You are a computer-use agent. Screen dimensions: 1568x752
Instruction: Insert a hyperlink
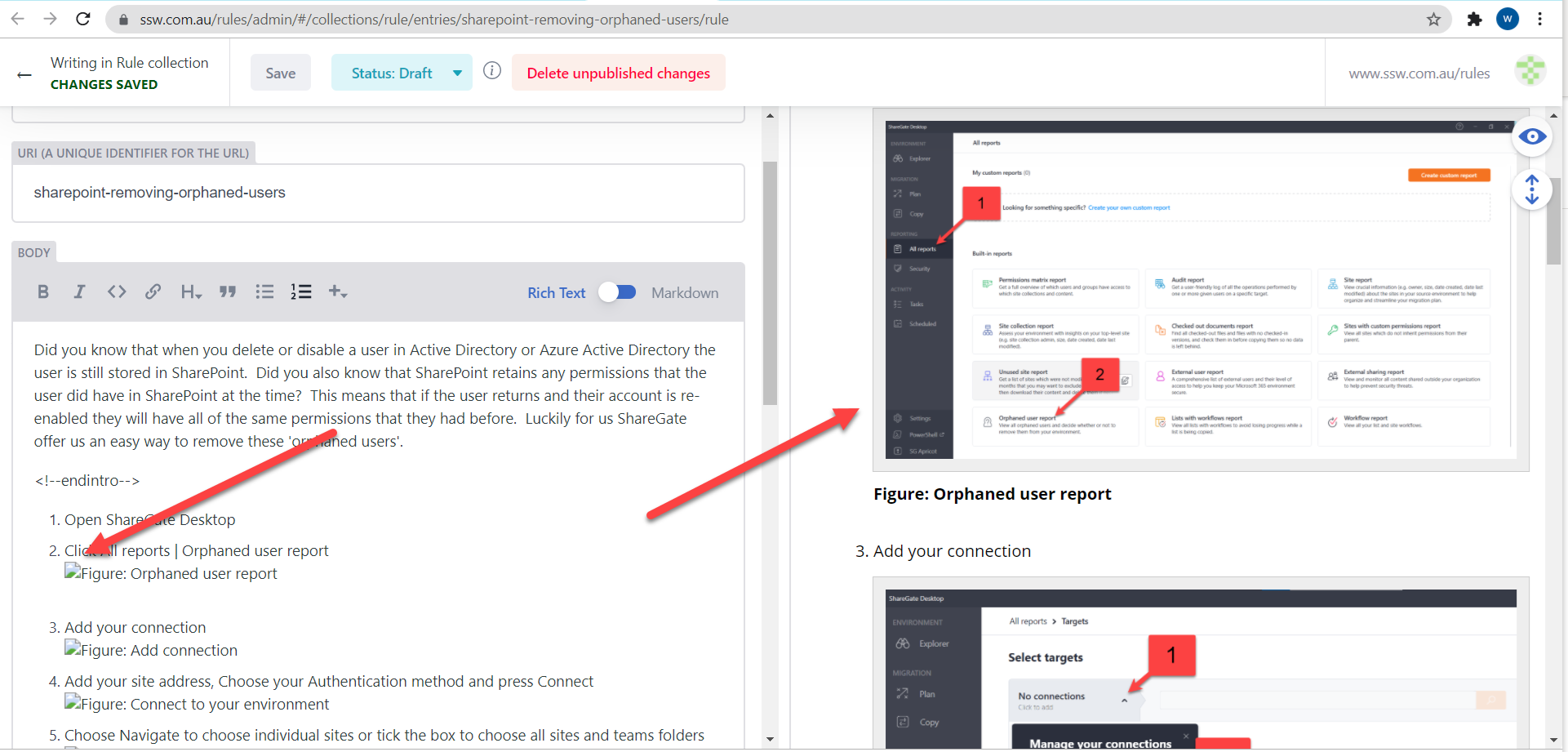click(153, 291)
